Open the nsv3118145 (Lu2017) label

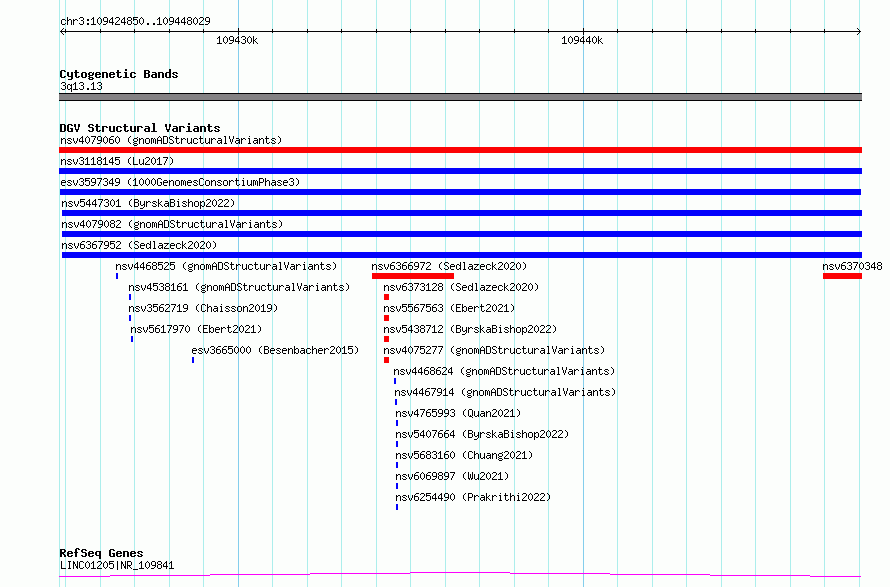117,161
